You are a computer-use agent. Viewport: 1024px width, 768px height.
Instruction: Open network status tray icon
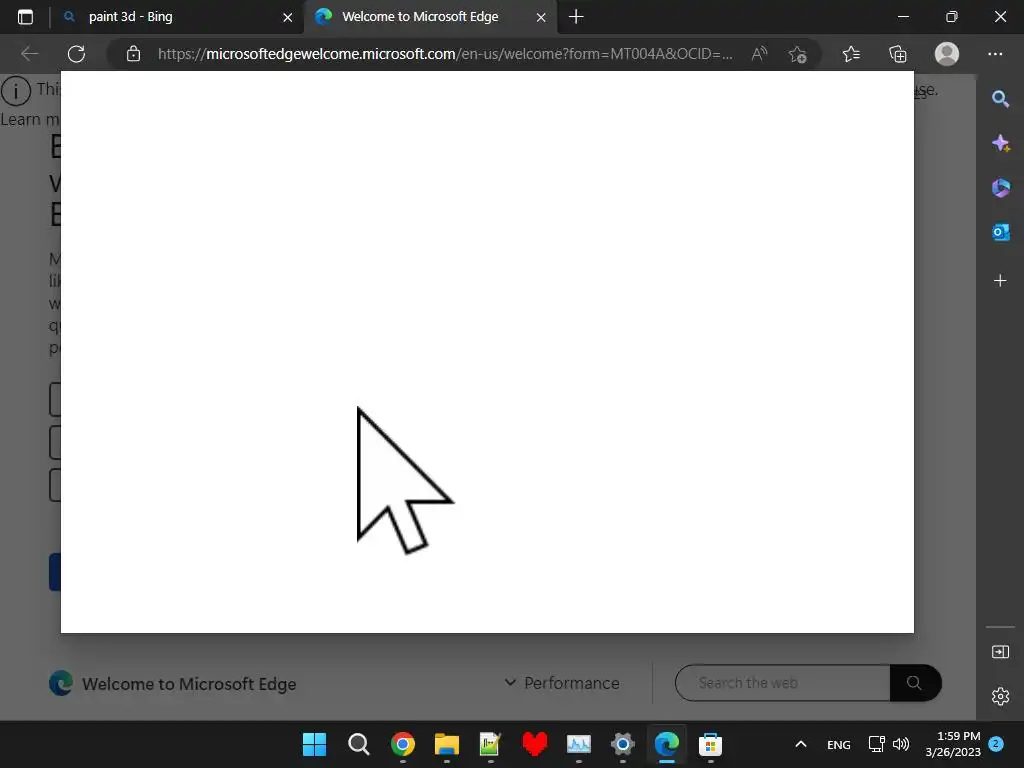[876, 744]
